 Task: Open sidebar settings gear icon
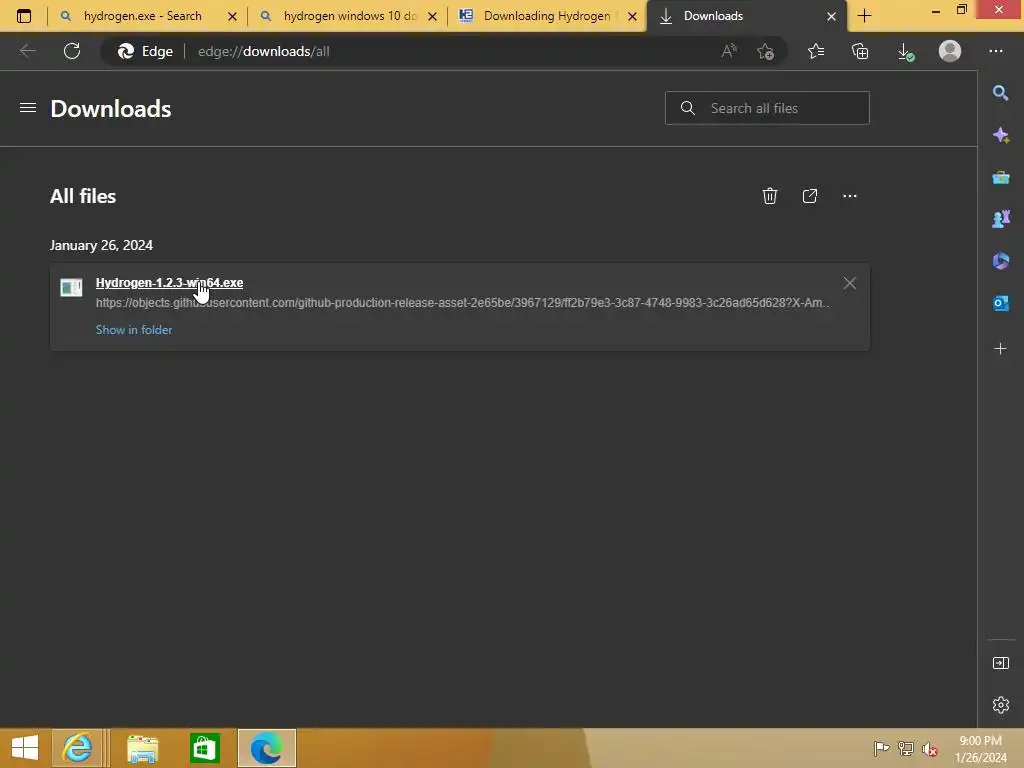[x=1000, y=705]
